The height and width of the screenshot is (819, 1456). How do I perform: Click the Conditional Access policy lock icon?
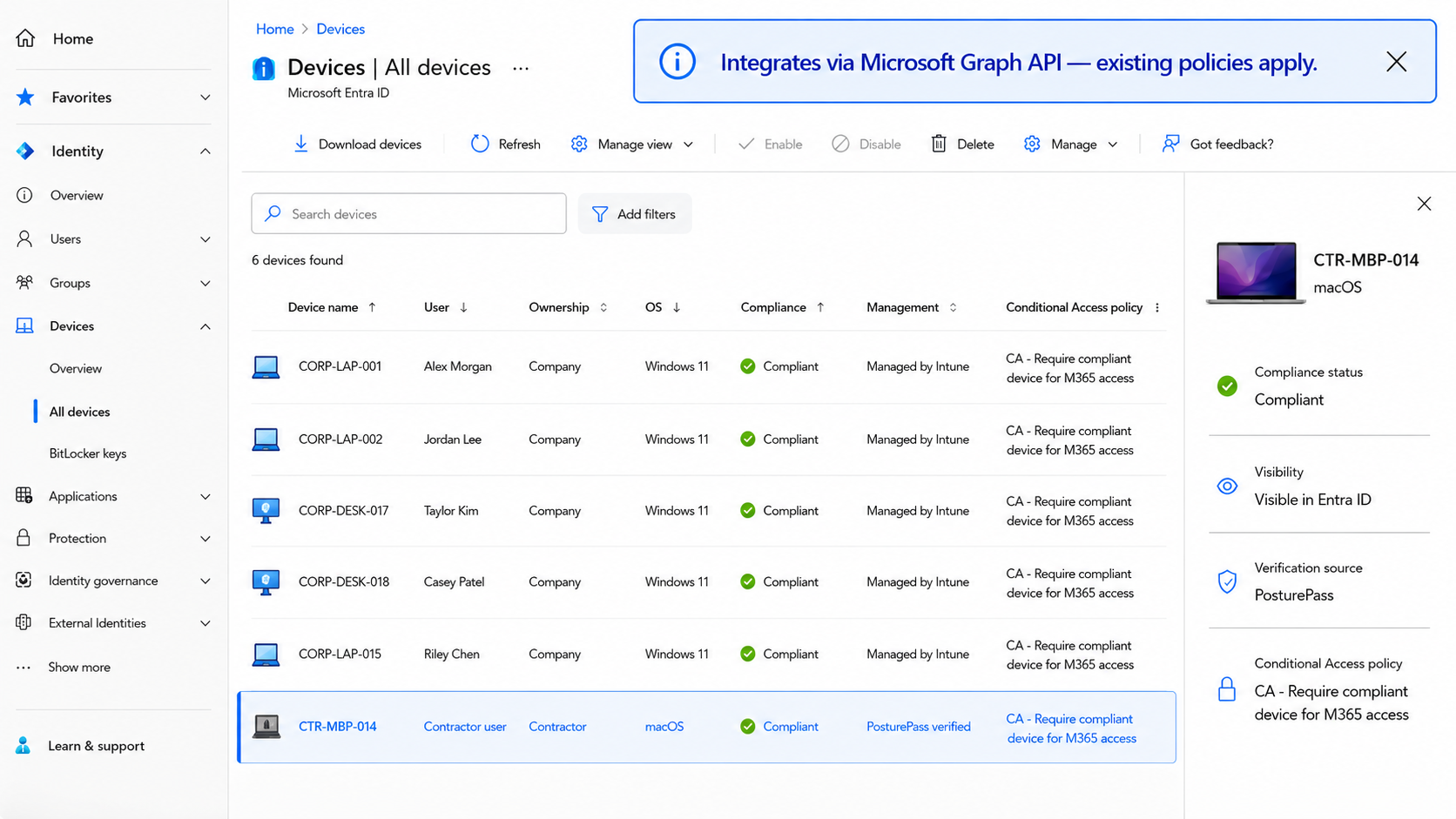1227,689
